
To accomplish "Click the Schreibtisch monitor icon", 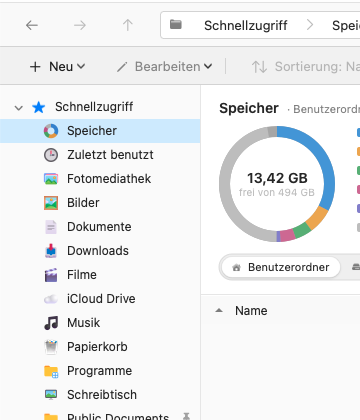I will point(51,395).
